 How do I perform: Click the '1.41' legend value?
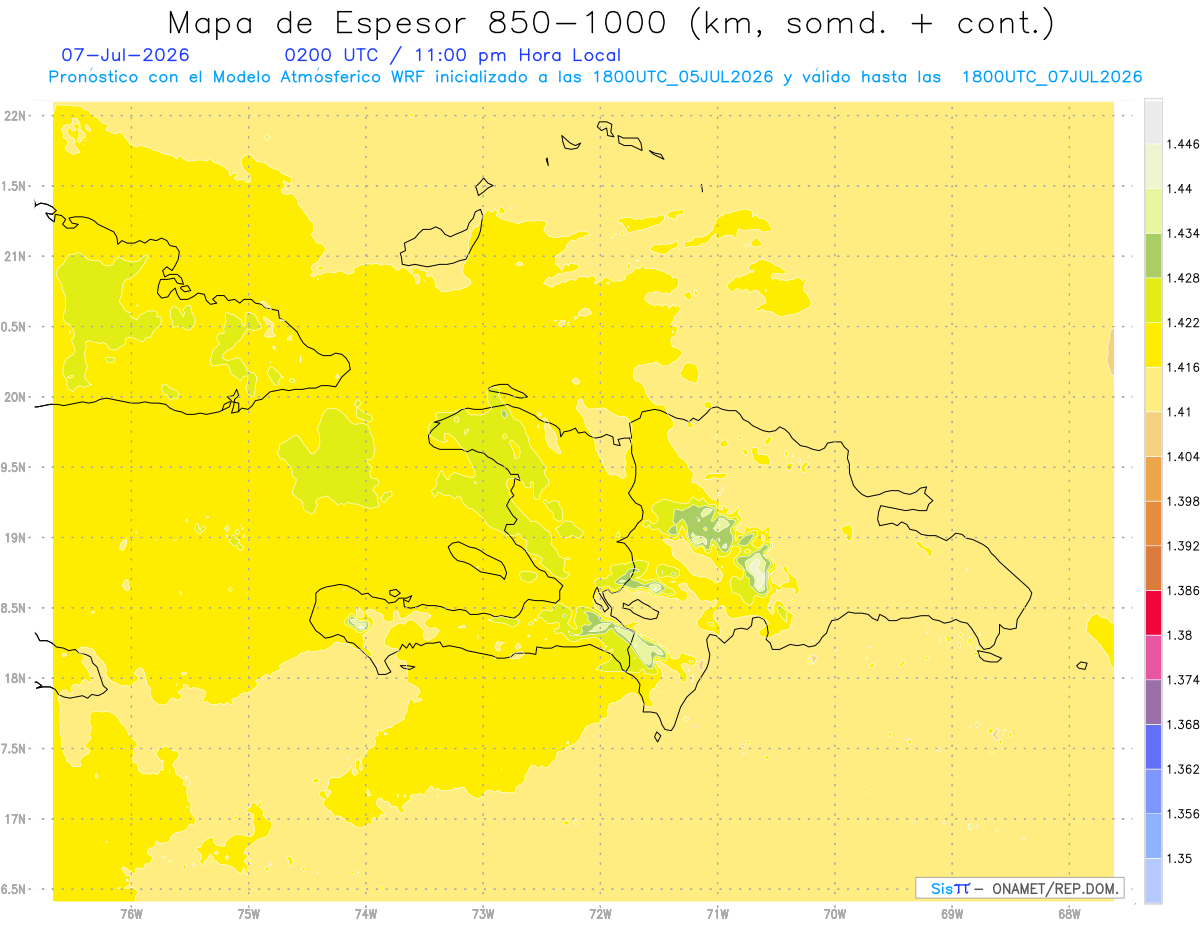1177,412
